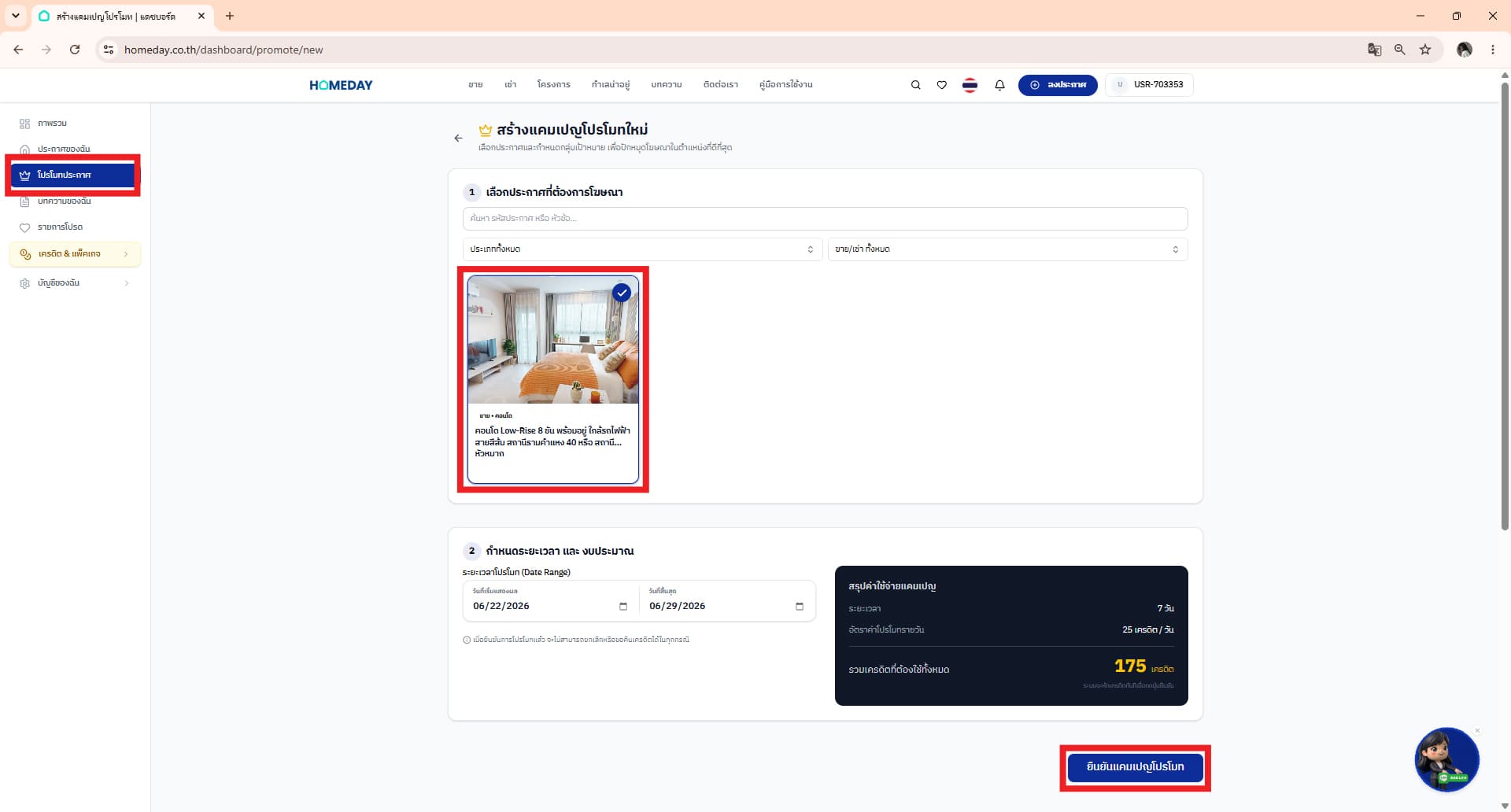This screenshot has height=812, width=1511.
Task: Open ขาย in top navigation
Action: [x=475, y=85]
